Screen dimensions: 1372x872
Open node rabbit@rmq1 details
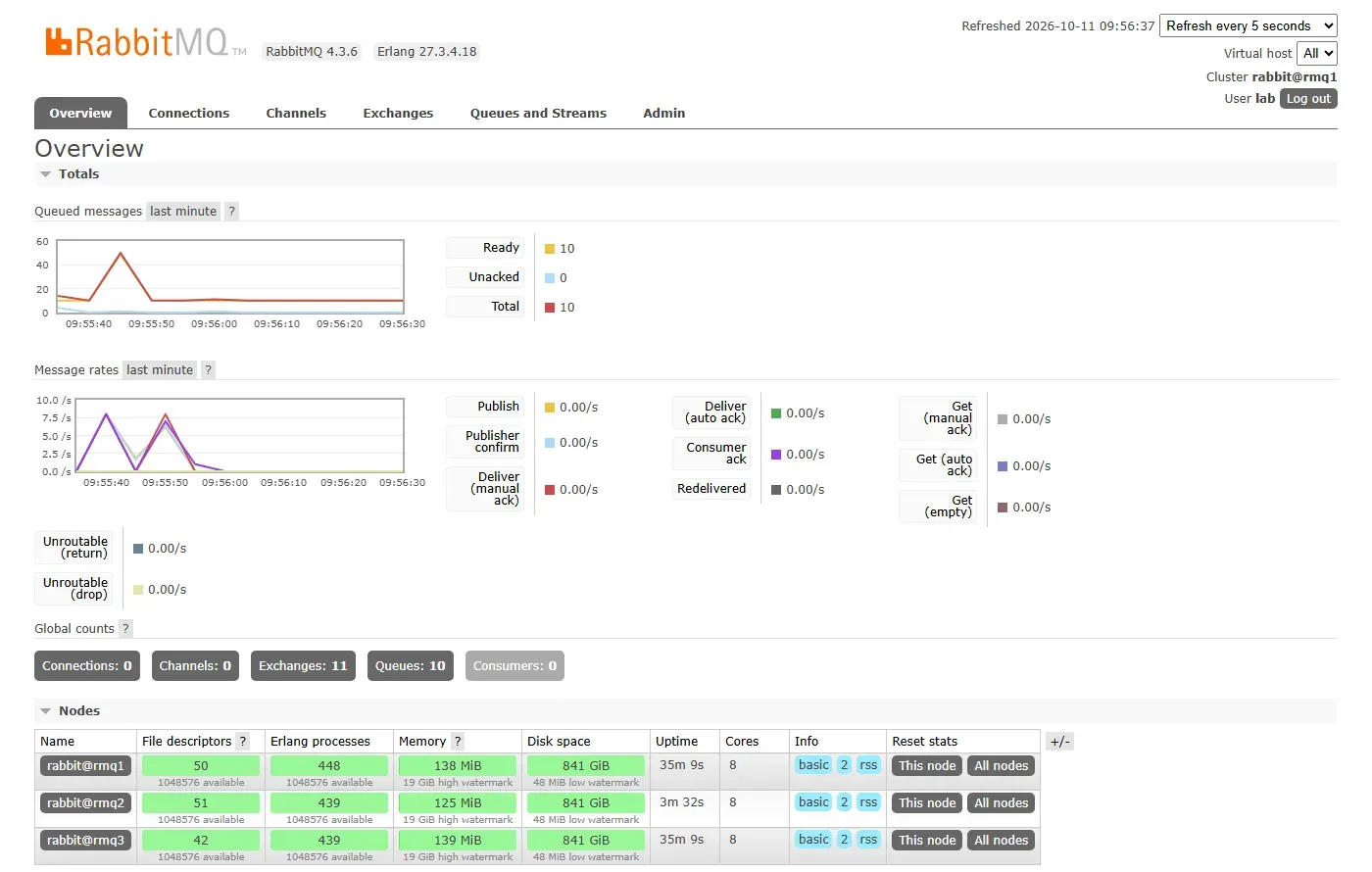85,766
